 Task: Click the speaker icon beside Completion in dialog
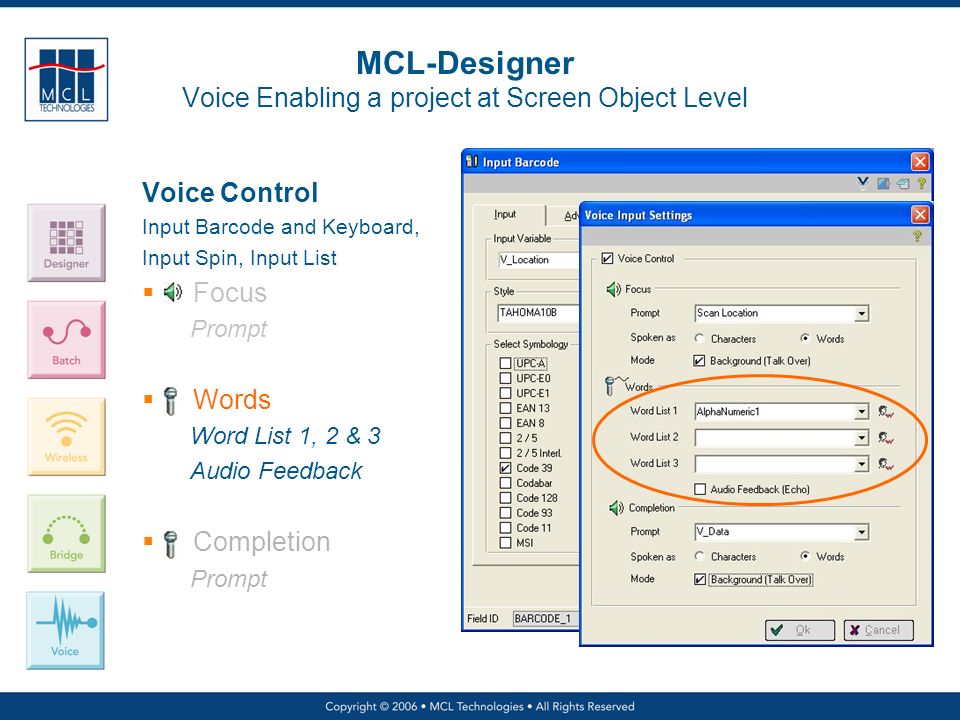pos(616,508)
